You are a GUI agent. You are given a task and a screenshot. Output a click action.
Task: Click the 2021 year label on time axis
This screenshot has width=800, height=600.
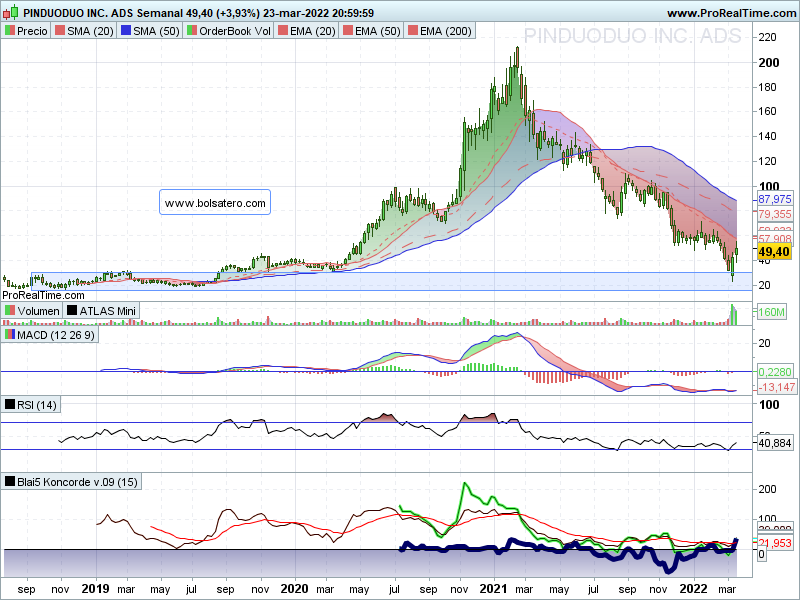(493, 589)
